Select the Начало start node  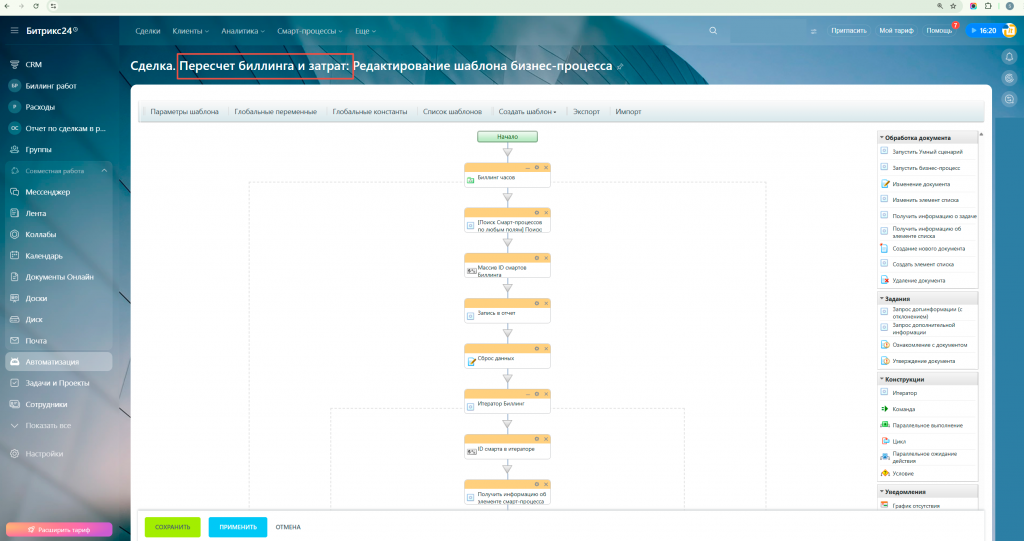[507, 137]
